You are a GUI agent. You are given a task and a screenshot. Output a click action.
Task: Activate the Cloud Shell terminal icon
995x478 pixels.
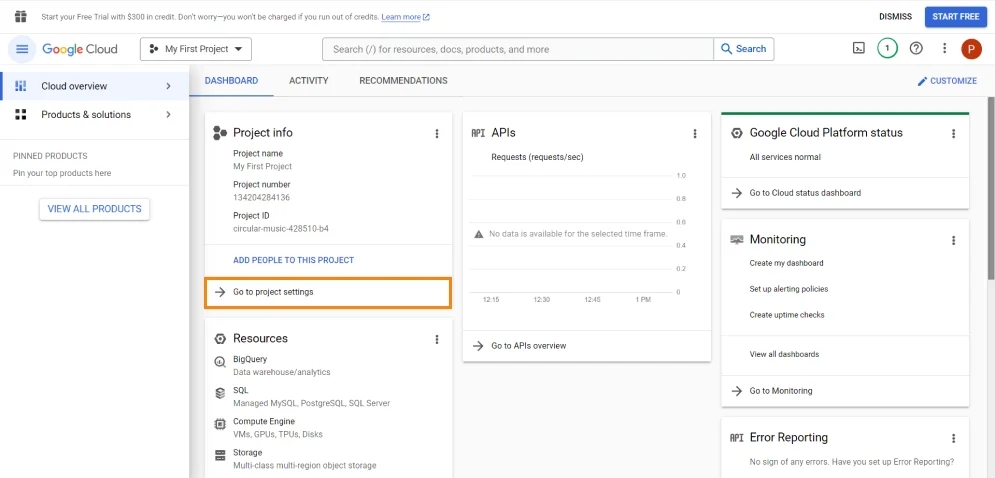(x=859, y=48)
